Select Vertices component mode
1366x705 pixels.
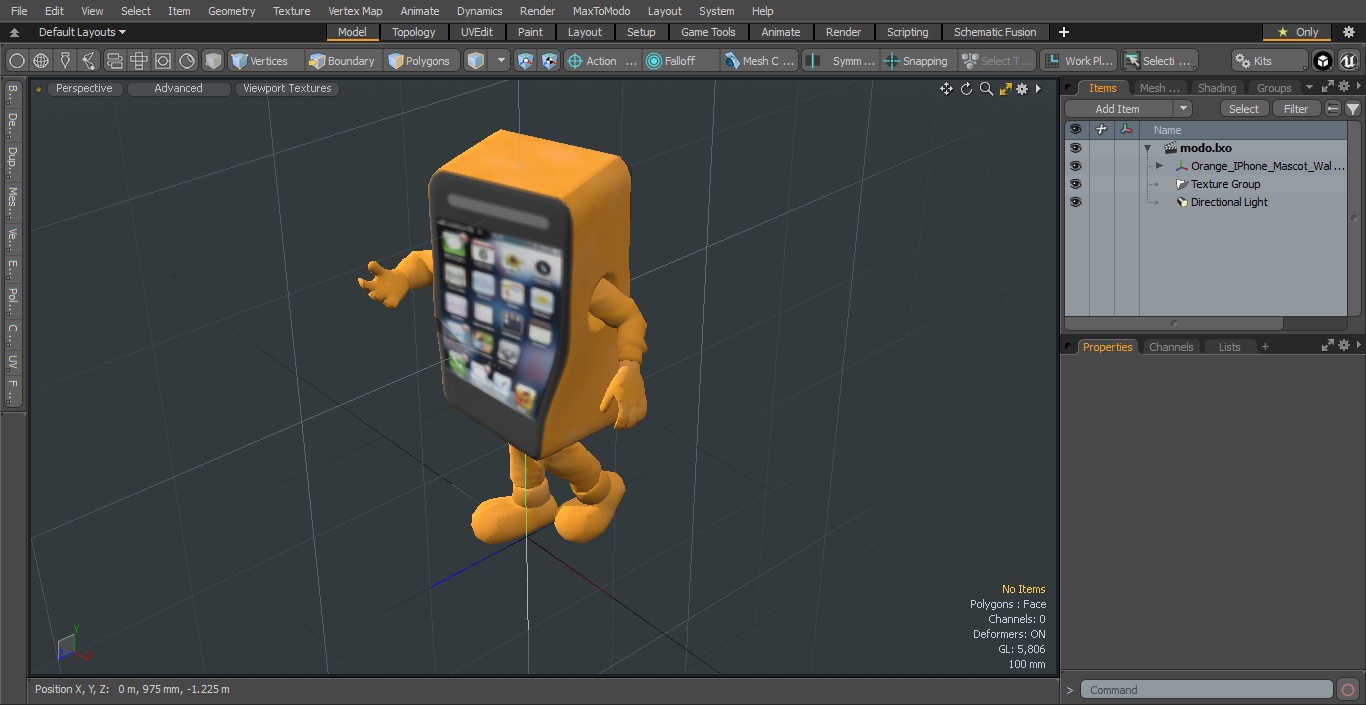click(x=265, y=61)
